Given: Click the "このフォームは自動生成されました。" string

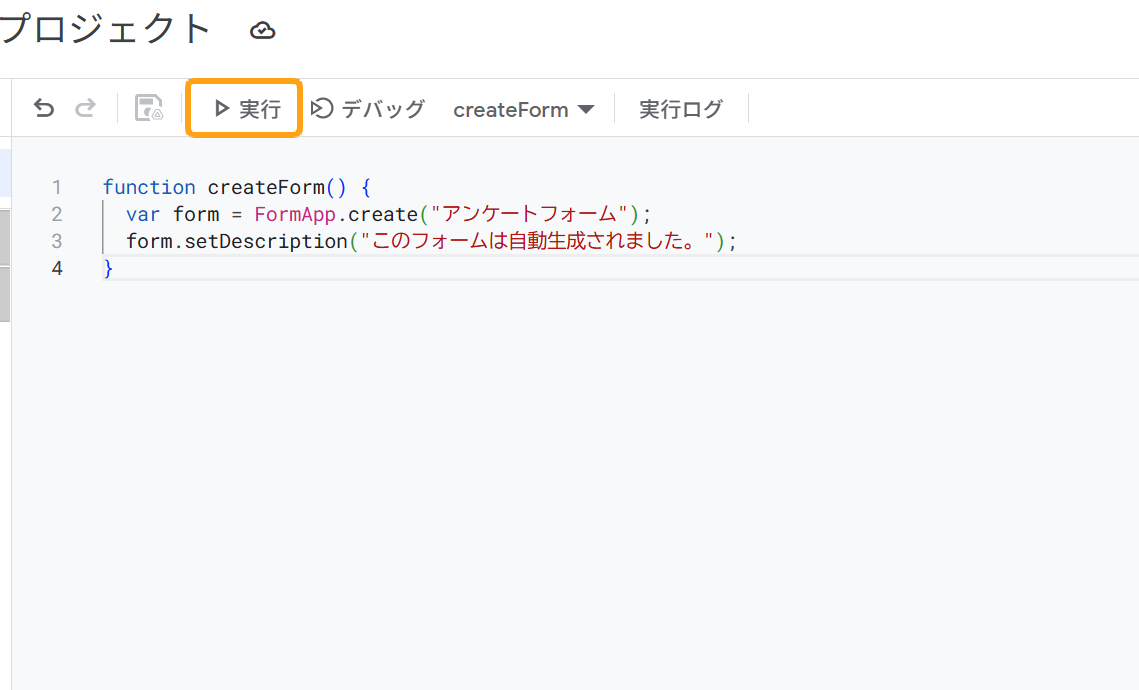Looking at the screenshot, I should [537, 241].
